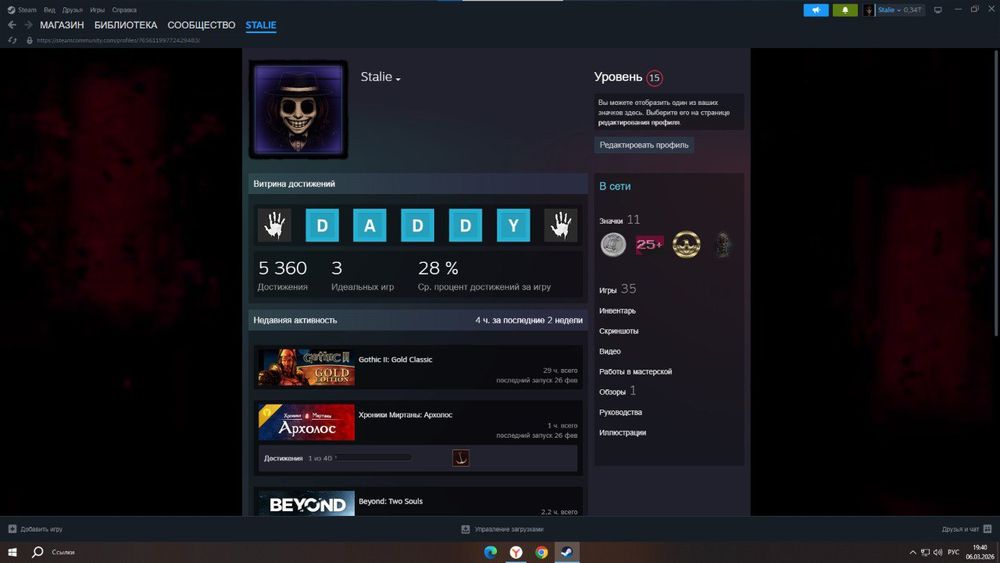Open the Инвентарь link
Viewport: 1000px width, 563px height.
click(617, 311)
